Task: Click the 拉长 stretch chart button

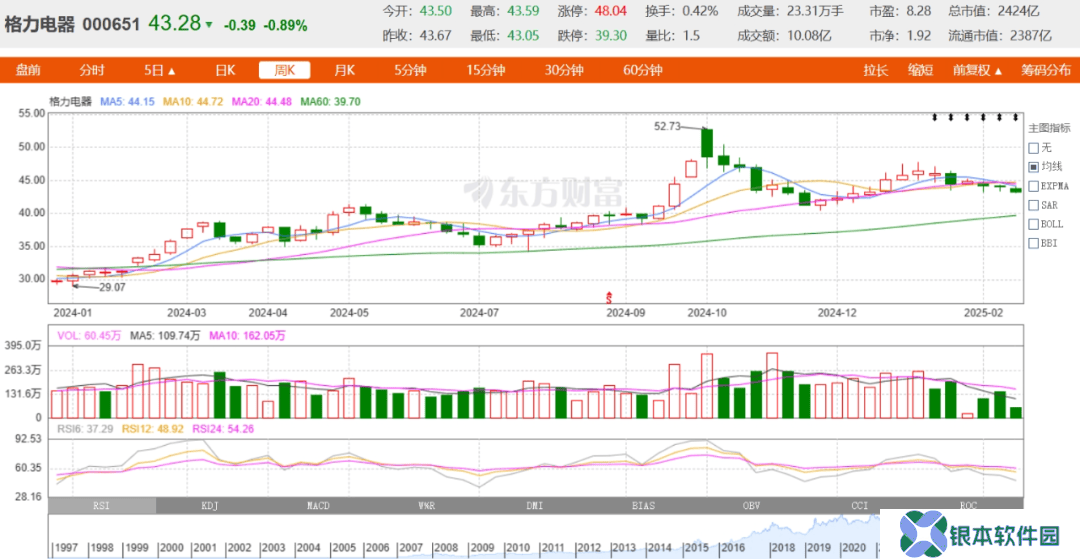Action: coord(876,70)
